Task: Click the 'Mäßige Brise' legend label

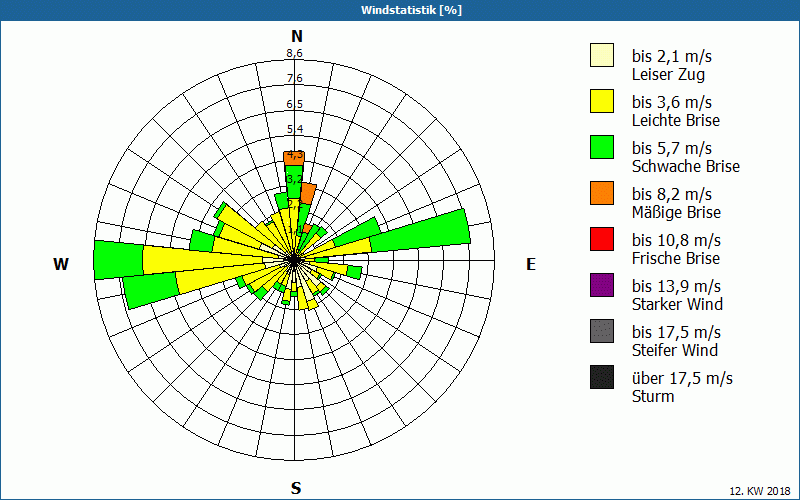Action: click(x=676, y=212)
